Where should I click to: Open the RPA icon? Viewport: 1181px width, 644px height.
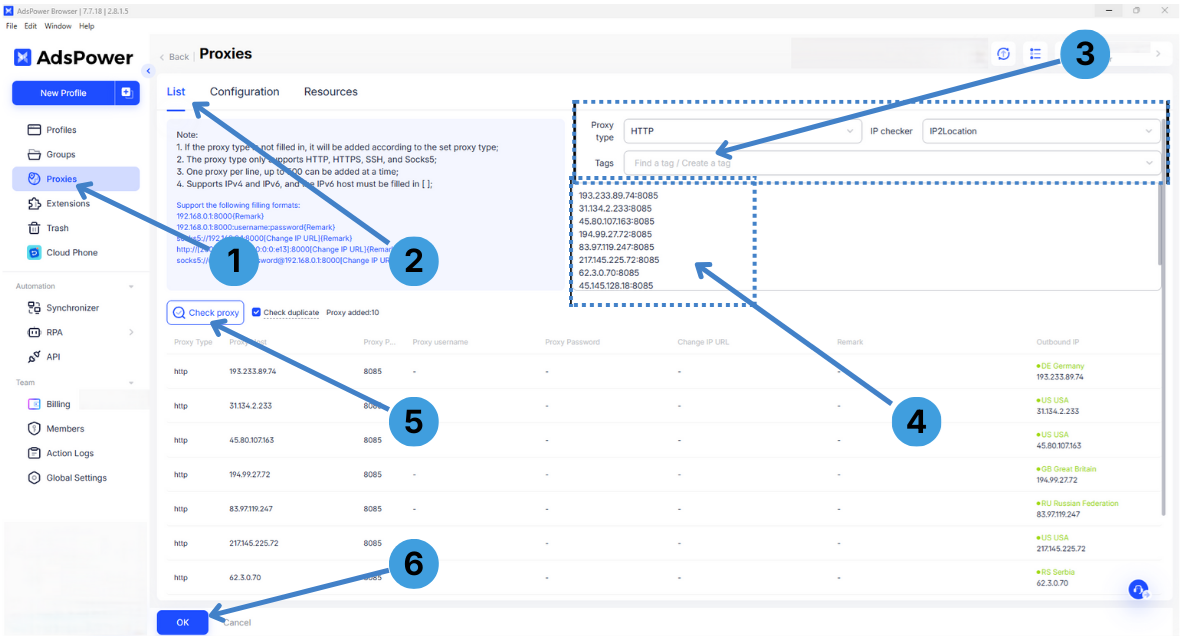(x=34, y=332)
